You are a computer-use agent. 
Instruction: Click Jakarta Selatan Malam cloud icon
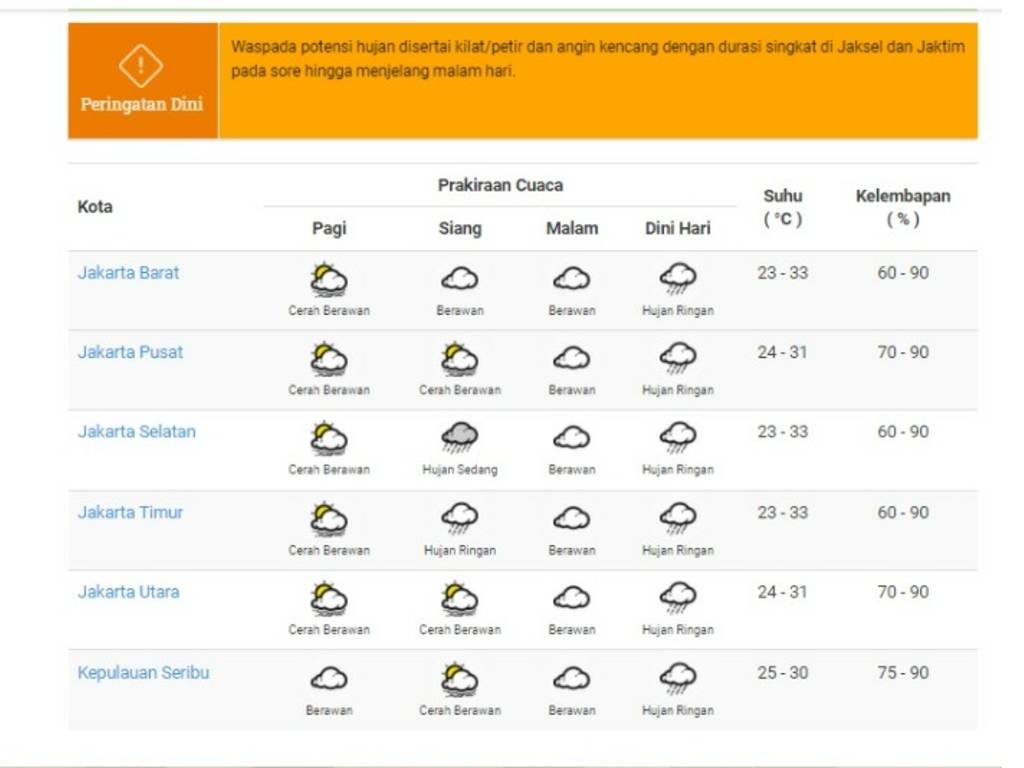(x=571, y=438)
